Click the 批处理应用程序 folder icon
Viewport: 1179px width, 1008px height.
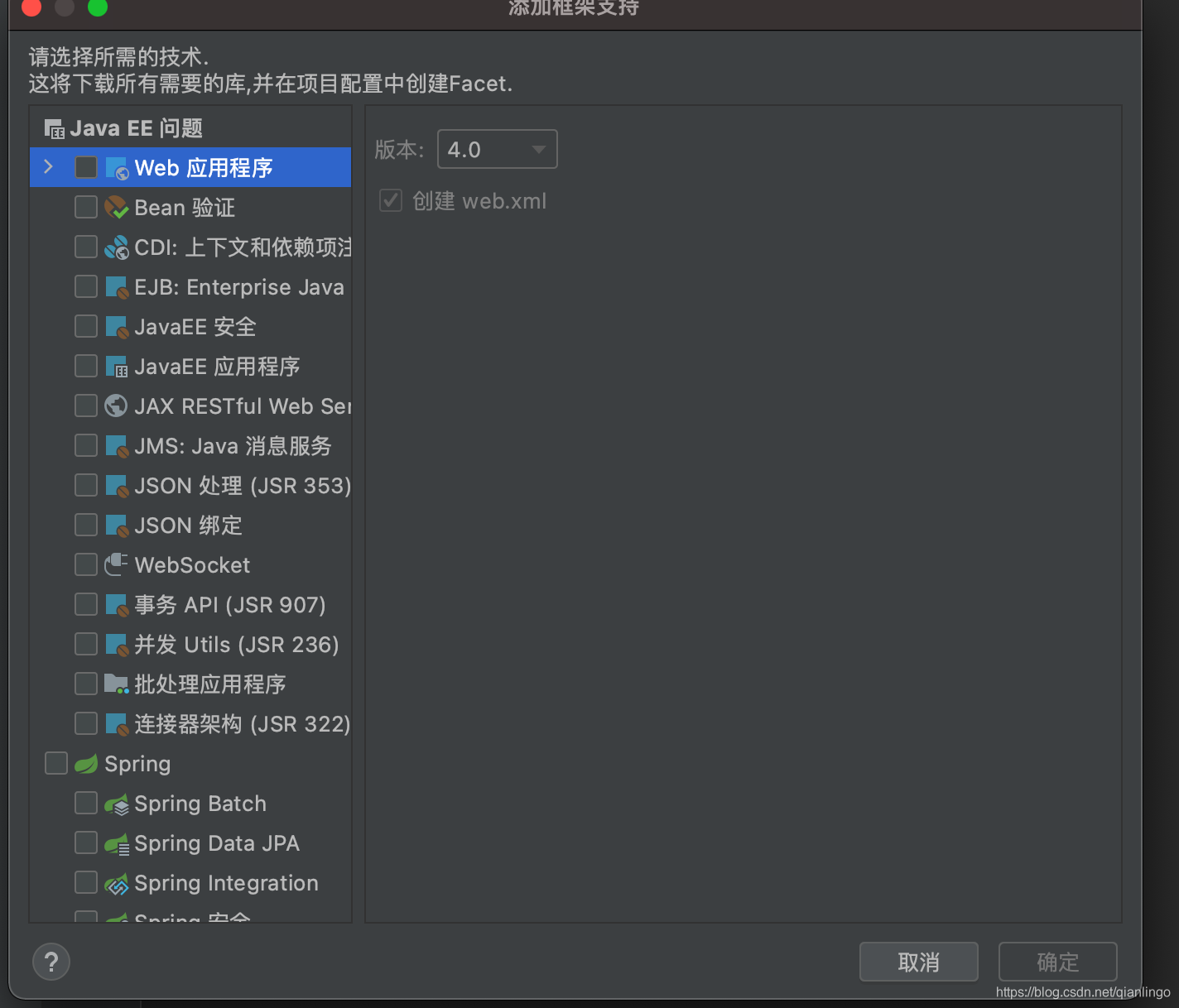click(x=117, y=684)
